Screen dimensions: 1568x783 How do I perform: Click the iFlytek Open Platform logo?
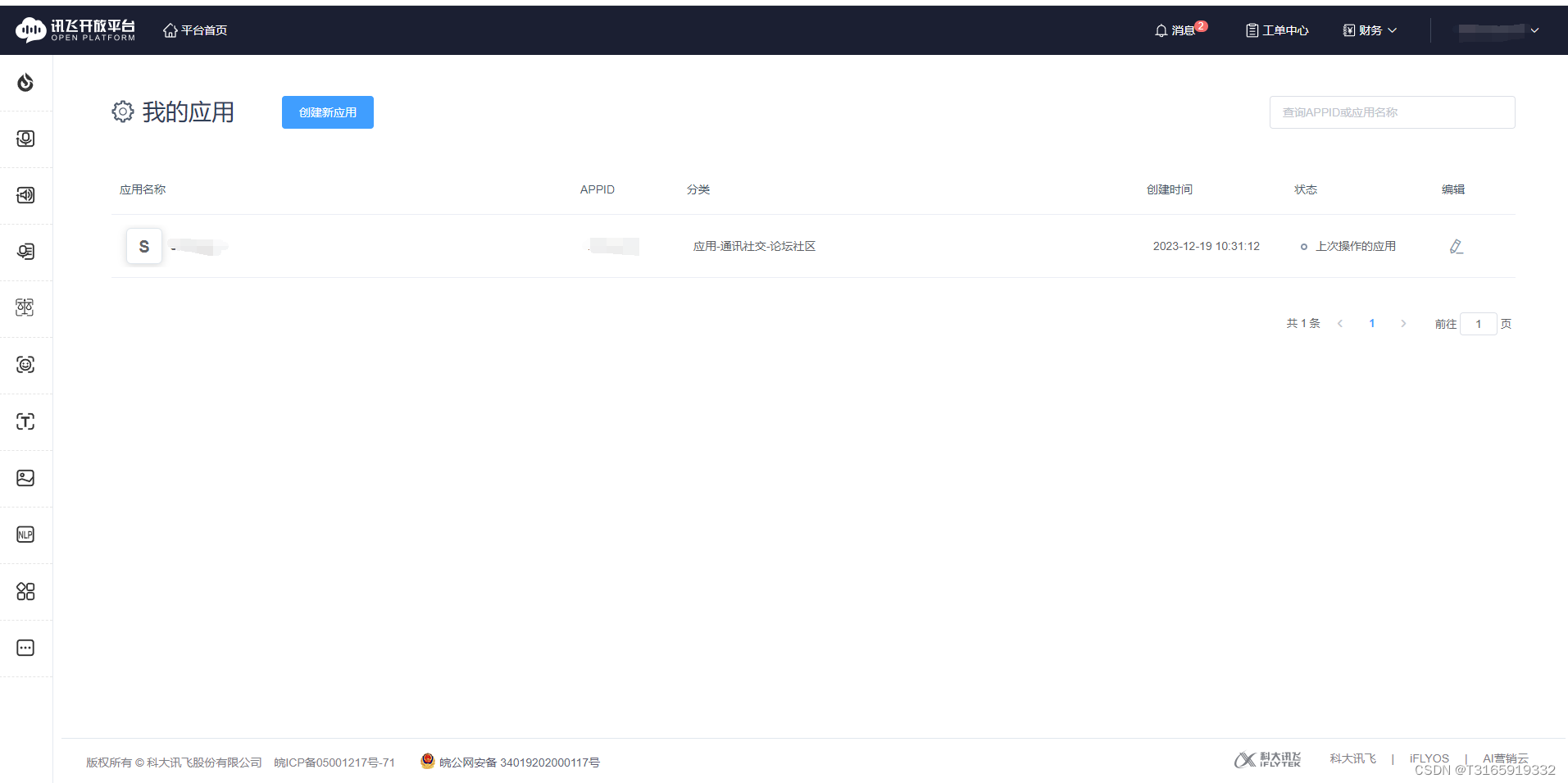tap(75, 30)
